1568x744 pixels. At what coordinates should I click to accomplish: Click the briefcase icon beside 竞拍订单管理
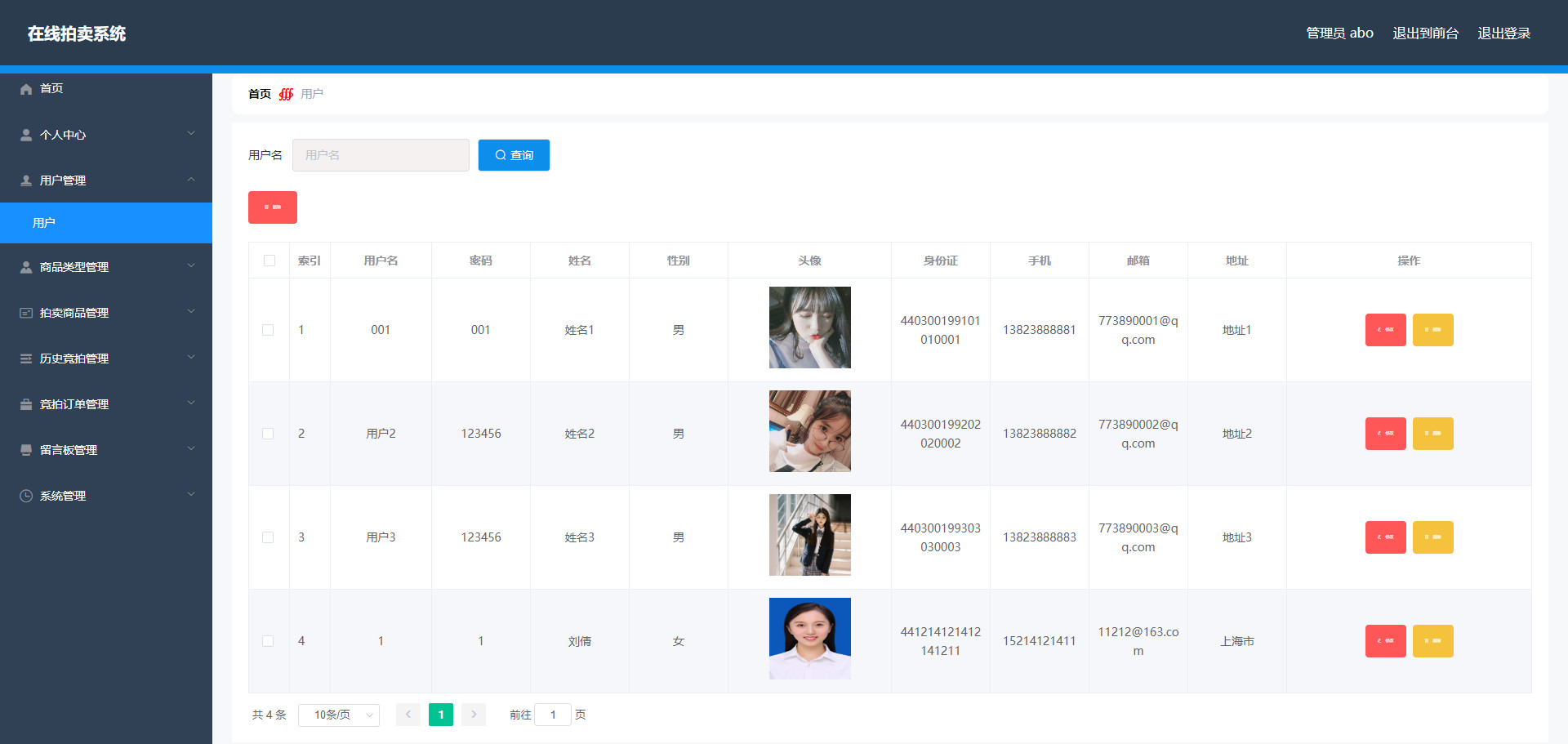click(x=26, y=404)
